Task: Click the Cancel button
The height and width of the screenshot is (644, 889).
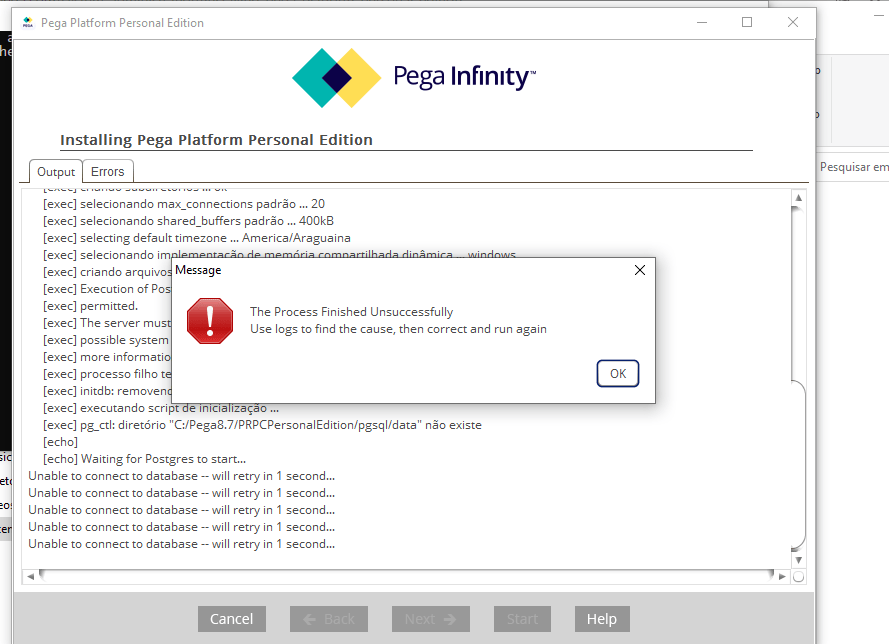Action: [231, 619]
